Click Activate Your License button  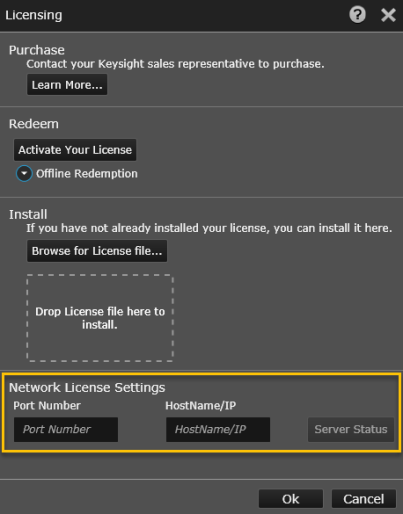pos(75,150)
